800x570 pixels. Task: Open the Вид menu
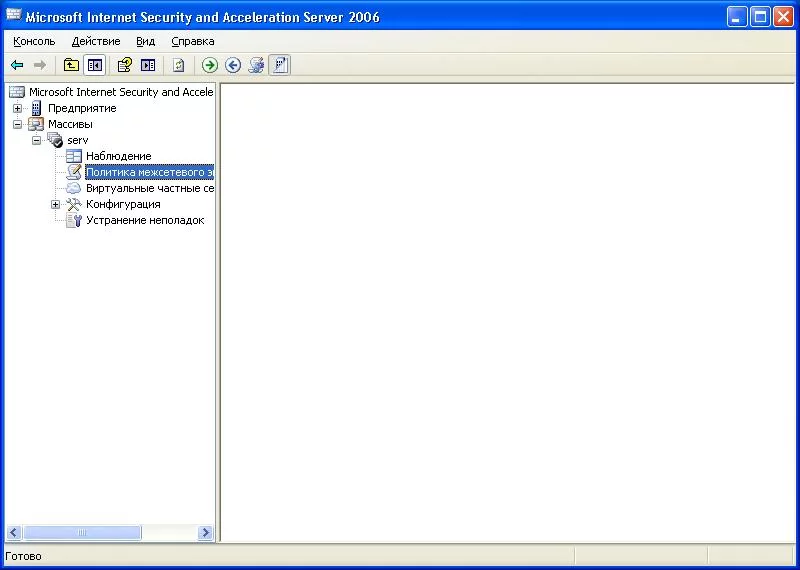tap(145, 41)
